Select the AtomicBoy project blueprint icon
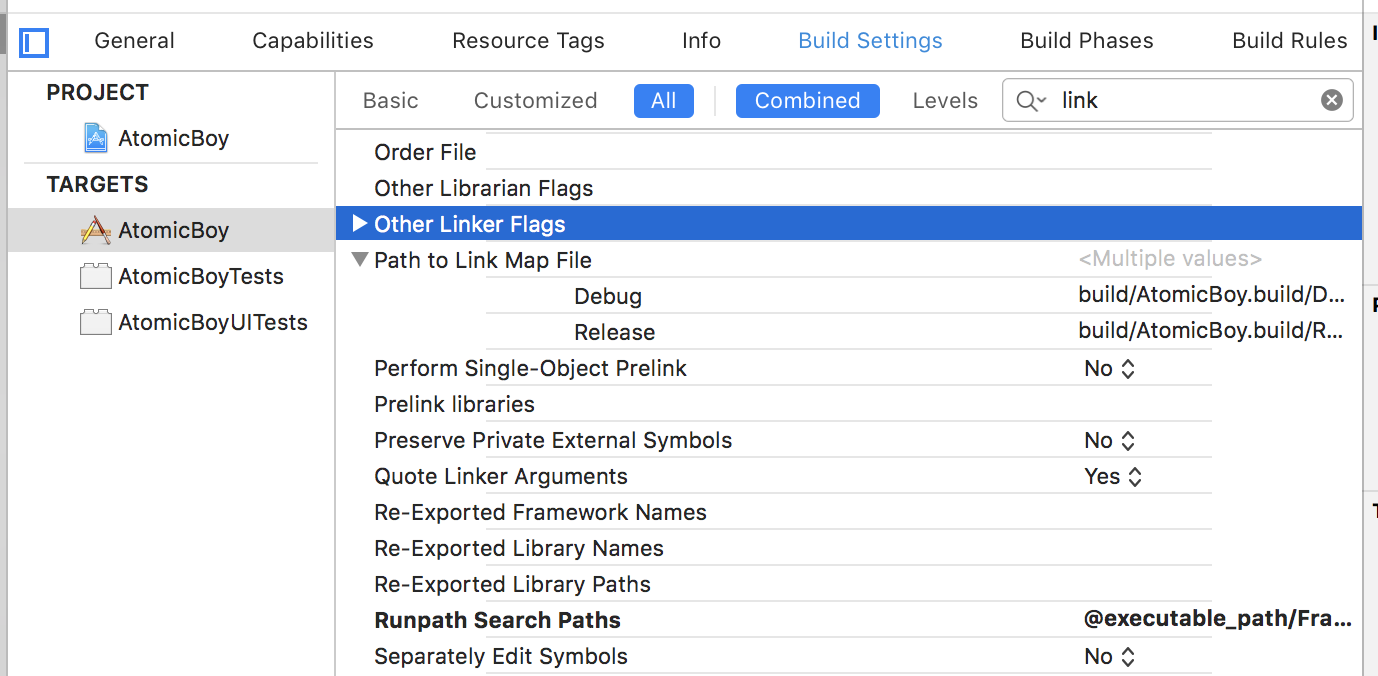 [96, 138]
